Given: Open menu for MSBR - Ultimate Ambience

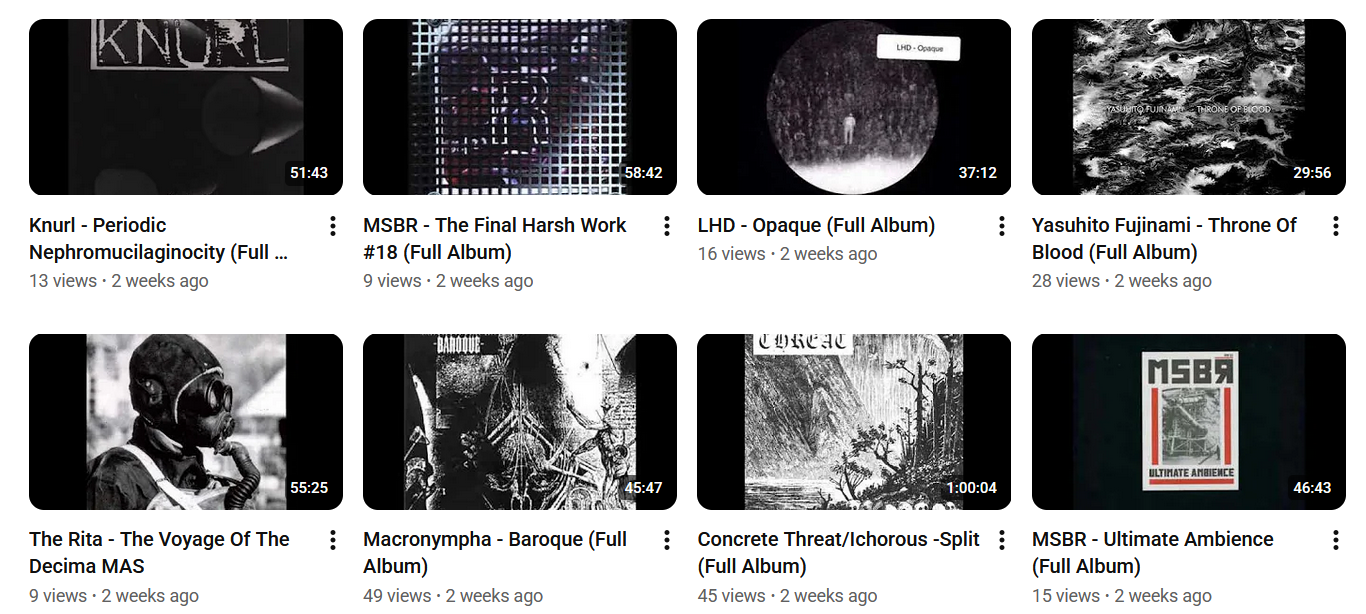Looking at the screenshot, I should (1335, 541).
